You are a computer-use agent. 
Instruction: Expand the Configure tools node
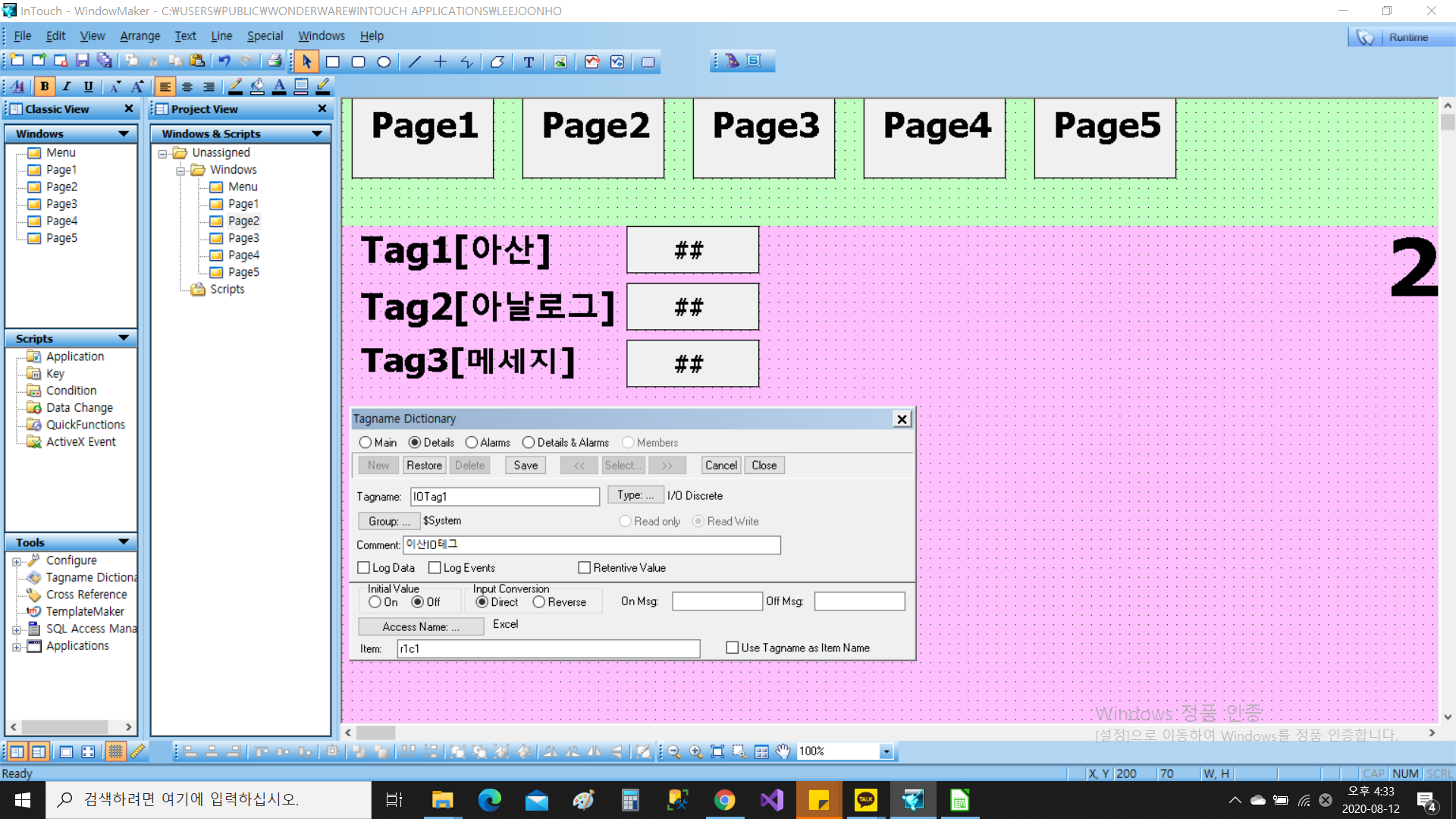point(16,562)
